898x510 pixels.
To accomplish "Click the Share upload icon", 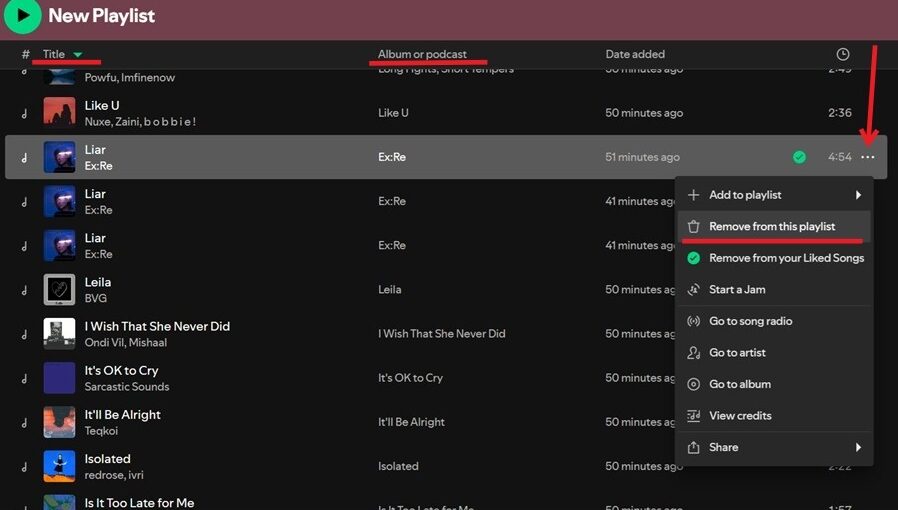I will click(694, 447).
